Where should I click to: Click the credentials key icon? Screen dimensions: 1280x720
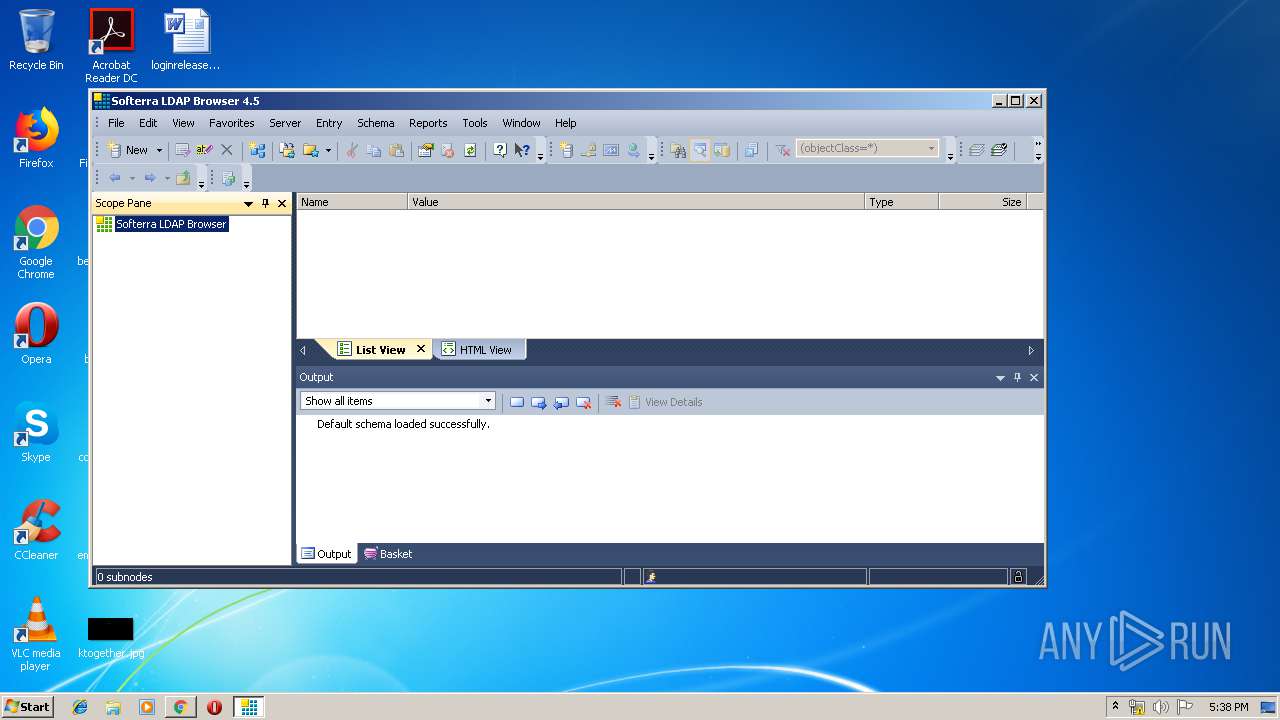(x=588, y=150)
